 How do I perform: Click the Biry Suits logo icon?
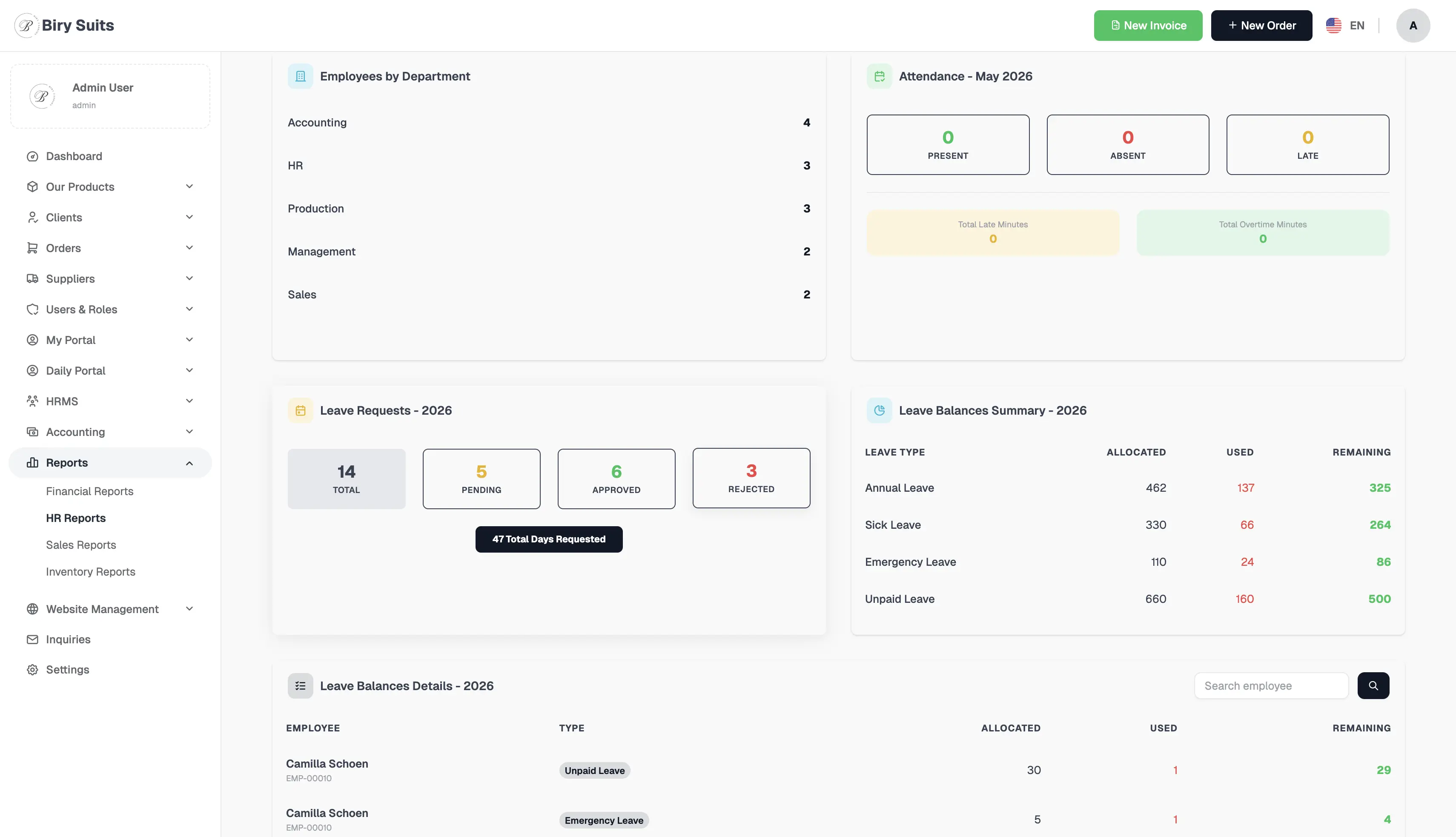(x=26, y=25)
